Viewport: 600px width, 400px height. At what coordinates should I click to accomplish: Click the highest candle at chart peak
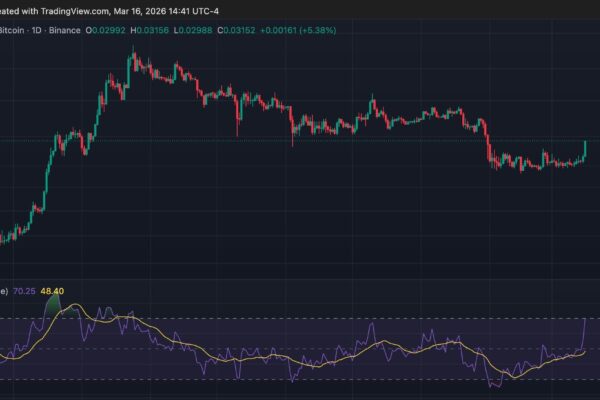coord(131,62)
